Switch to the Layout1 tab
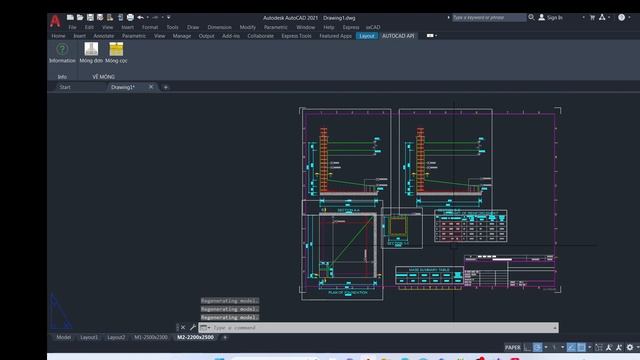Screen dimensions: 640x360 [89, 337]
